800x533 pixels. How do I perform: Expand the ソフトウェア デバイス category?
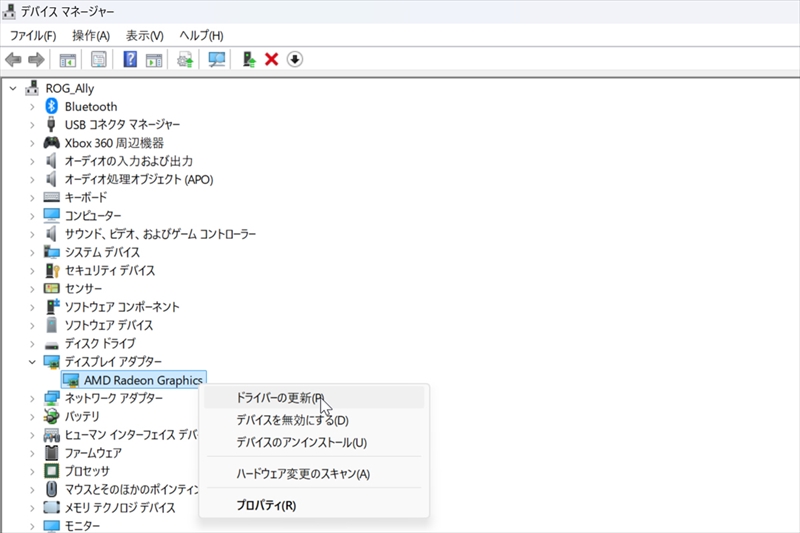[x=32, y=325]
